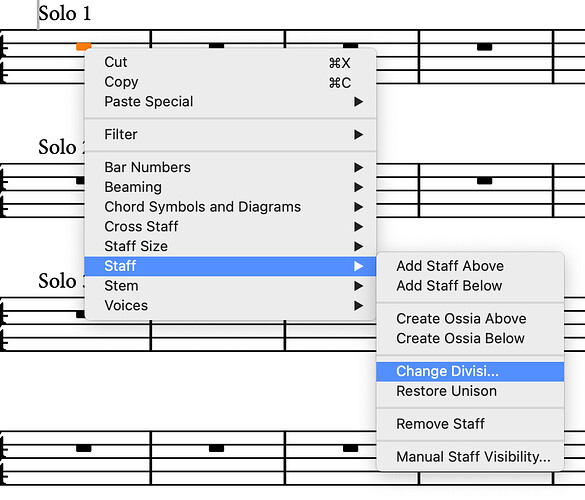Choose Copy in the context menu

coord(230,82)
